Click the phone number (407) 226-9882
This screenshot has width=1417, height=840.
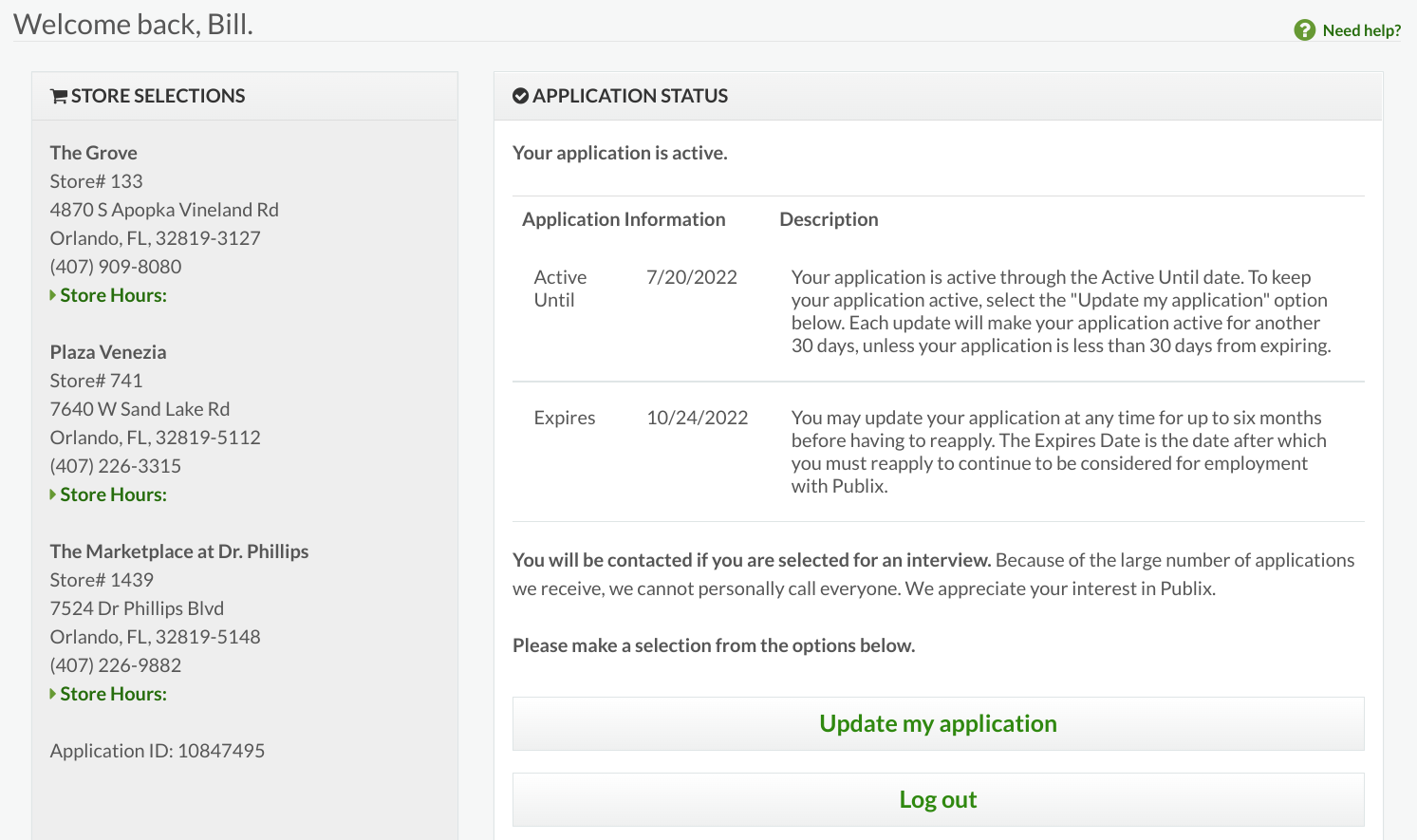(x=116, y=665)
